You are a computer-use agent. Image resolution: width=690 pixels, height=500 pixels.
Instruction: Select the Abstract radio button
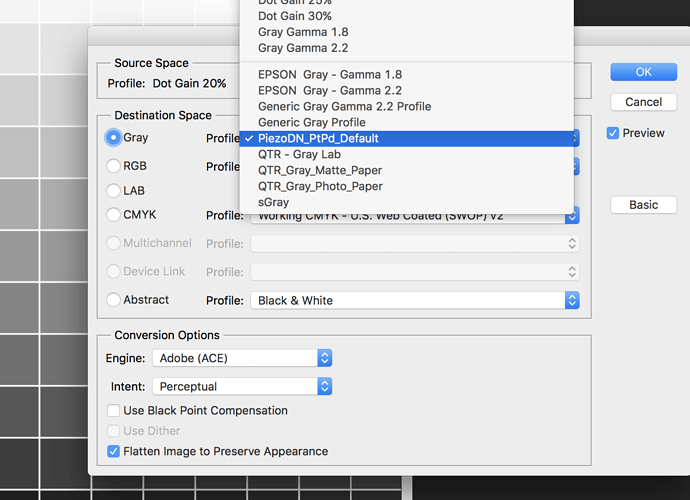(x=114, y=300)
